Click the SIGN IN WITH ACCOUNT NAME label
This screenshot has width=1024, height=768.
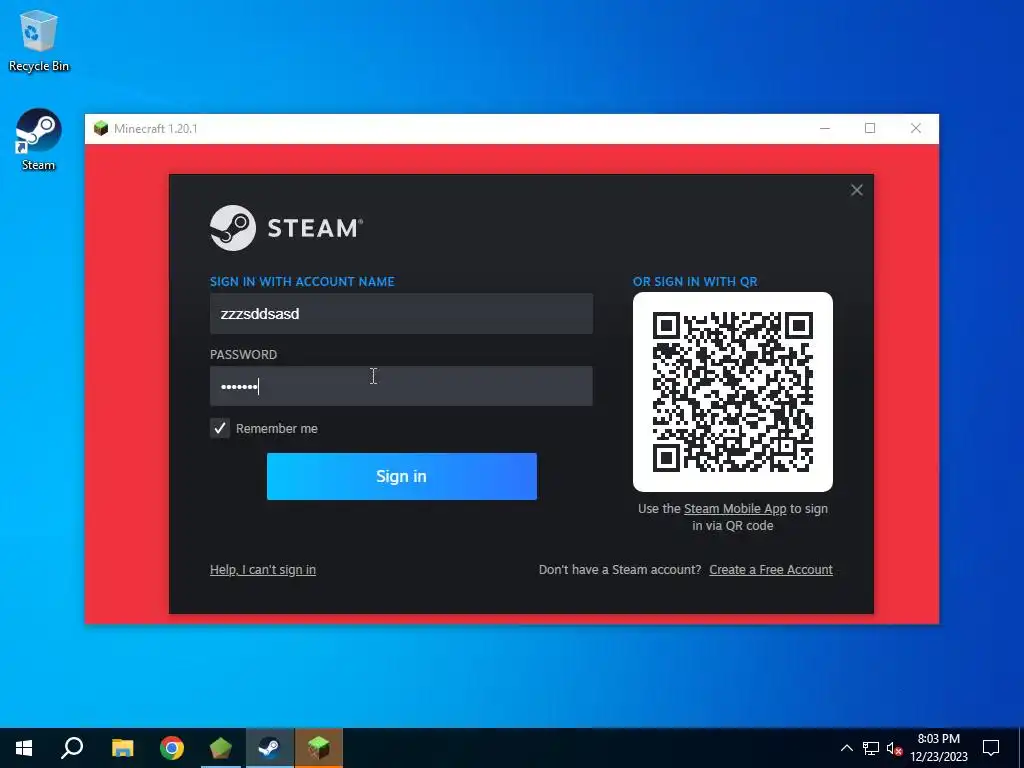click(302, 281)
